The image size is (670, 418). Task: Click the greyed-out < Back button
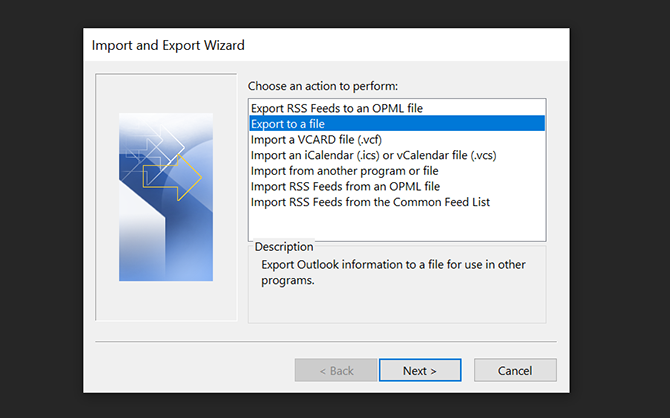(x=335, y=370)
